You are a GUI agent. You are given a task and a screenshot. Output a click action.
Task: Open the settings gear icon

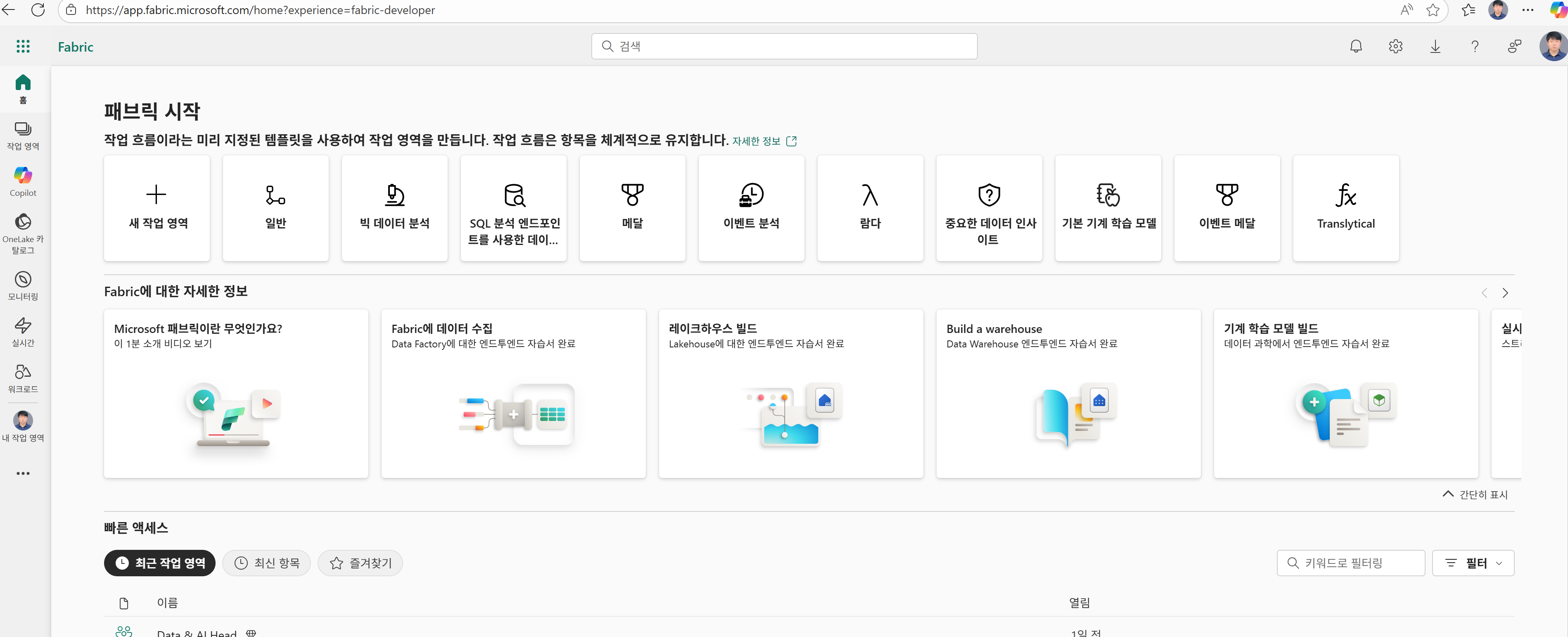tap(1395, 46)
